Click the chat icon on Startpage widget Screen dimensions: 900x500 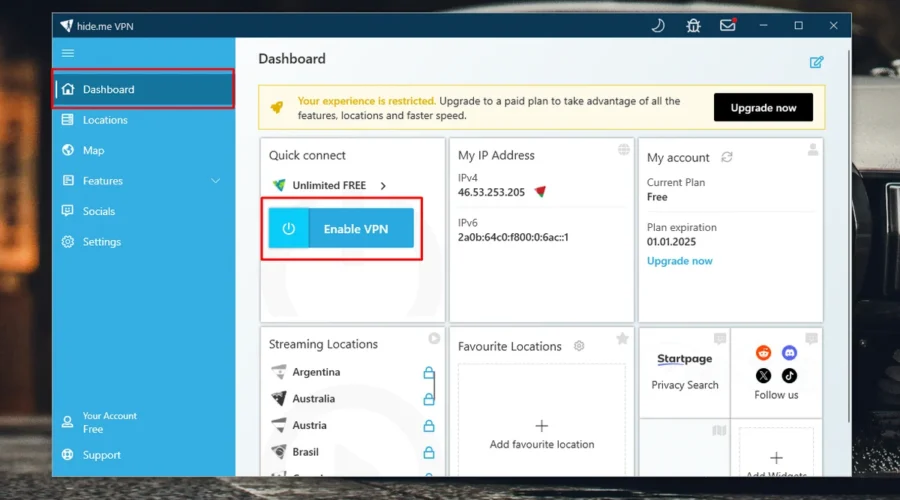pos(720,339)
